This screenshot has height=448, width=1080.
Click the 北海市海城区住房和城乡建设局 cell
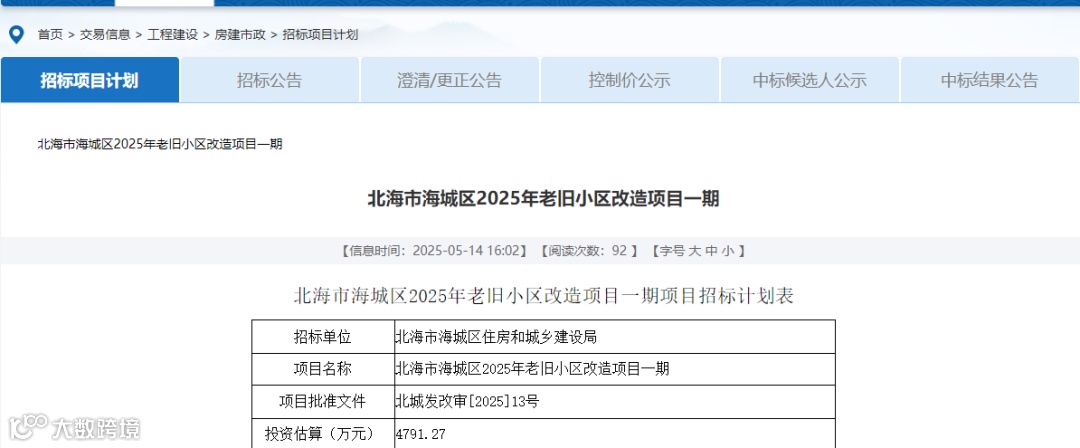[x=615, y=337]
